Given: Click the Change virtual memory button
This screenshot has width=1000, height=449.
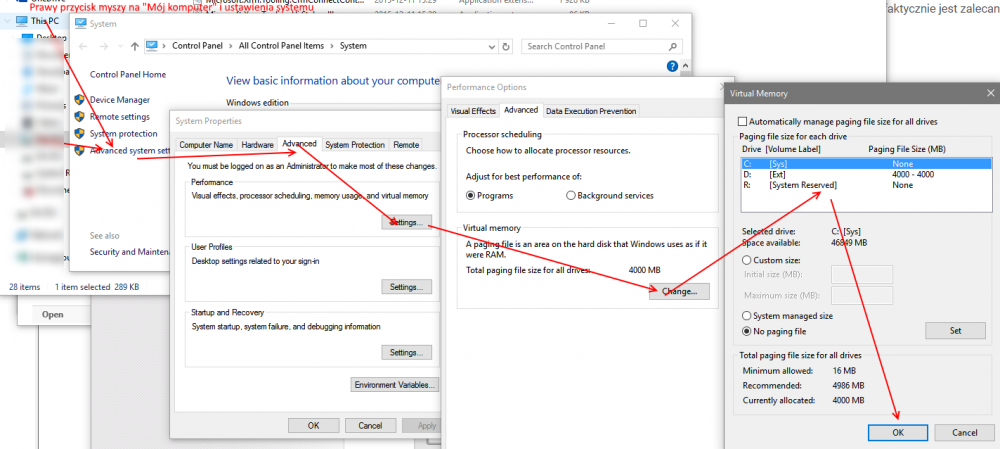Looking at the screenshot, I should [x=679, y=291].
